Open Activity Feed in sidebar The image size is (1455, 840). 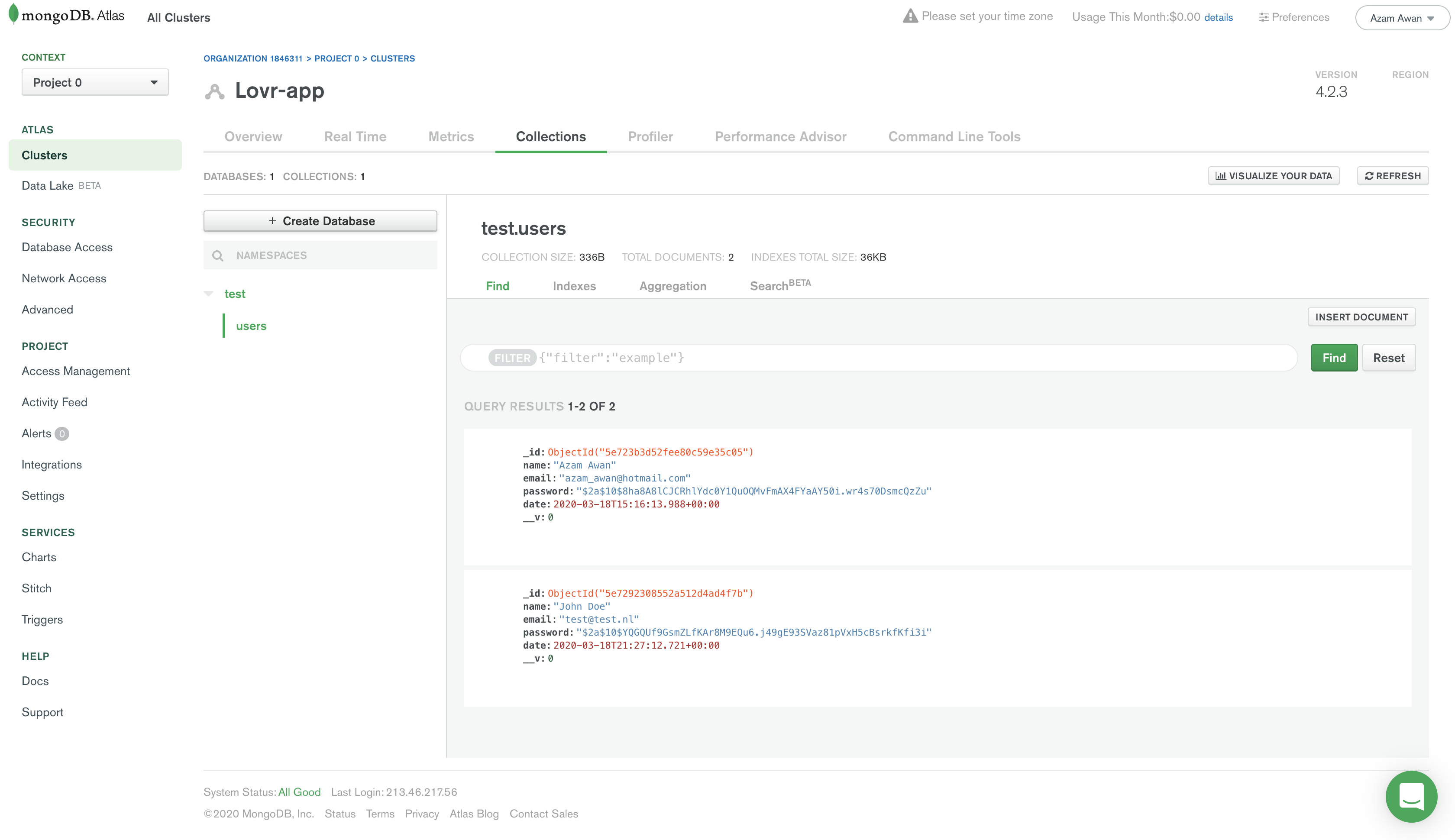[x=54, y=402]
